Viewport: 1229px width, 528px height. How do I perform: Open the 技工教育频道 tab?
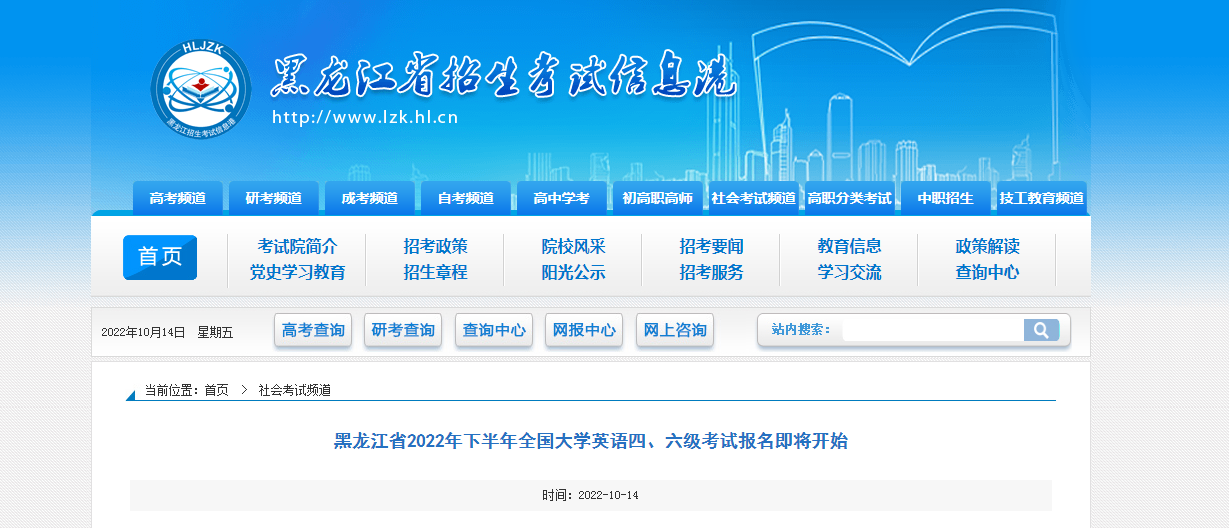pyautogui.click(x=1041, y=198)
